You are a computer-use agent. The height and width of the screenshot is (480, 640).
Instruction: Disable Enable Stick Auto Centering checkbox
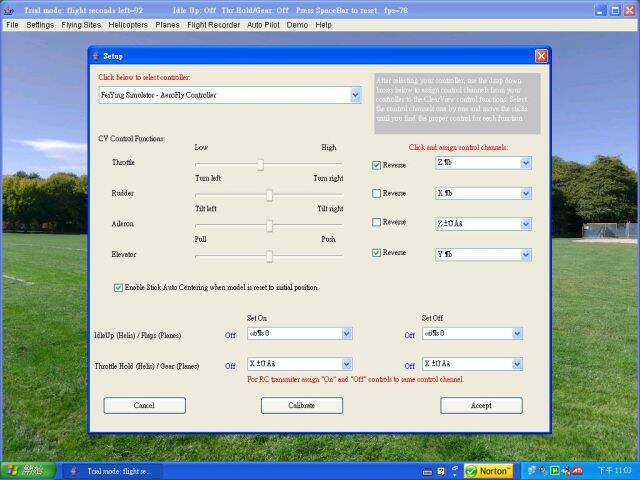[118, 288]
